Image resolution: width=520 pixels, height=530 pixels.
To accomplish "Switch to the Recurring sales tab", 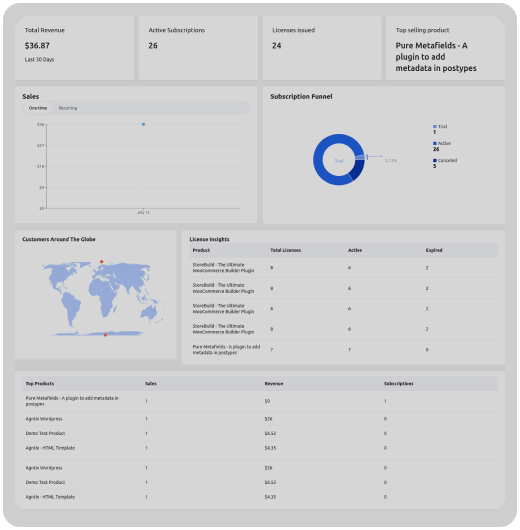I will click(x=68, y=108).
